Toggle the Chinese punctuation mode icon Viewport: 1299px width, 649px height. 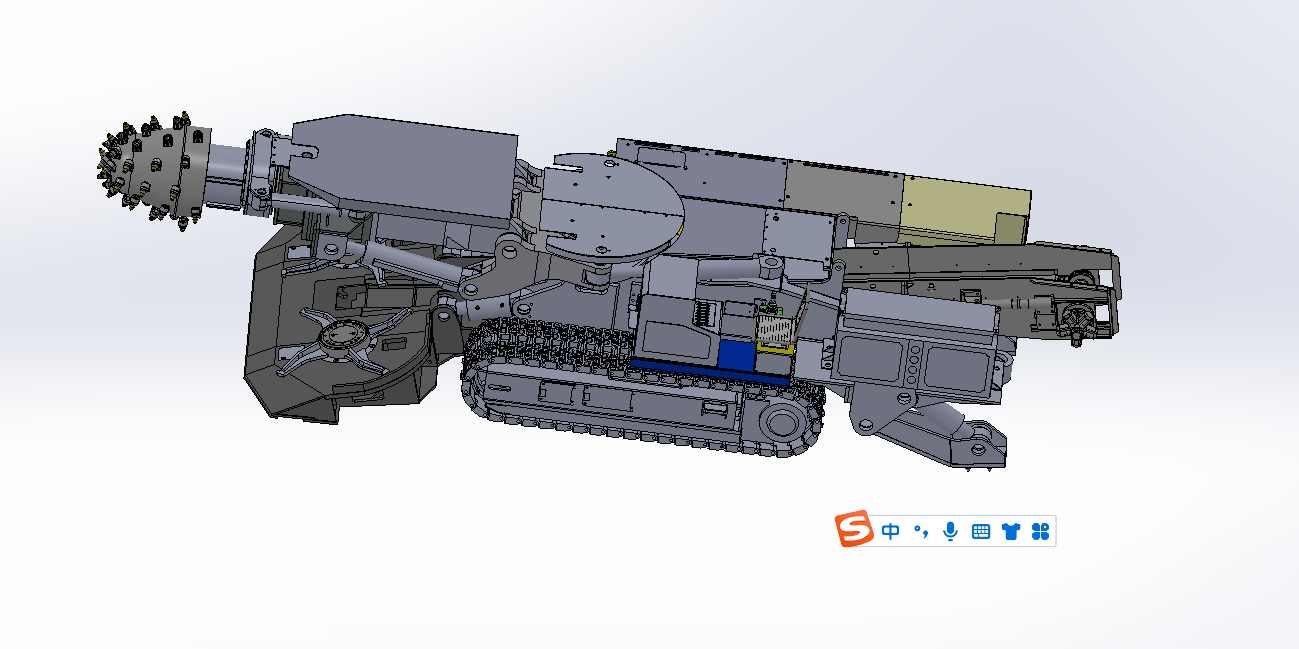tap(921, 532)
